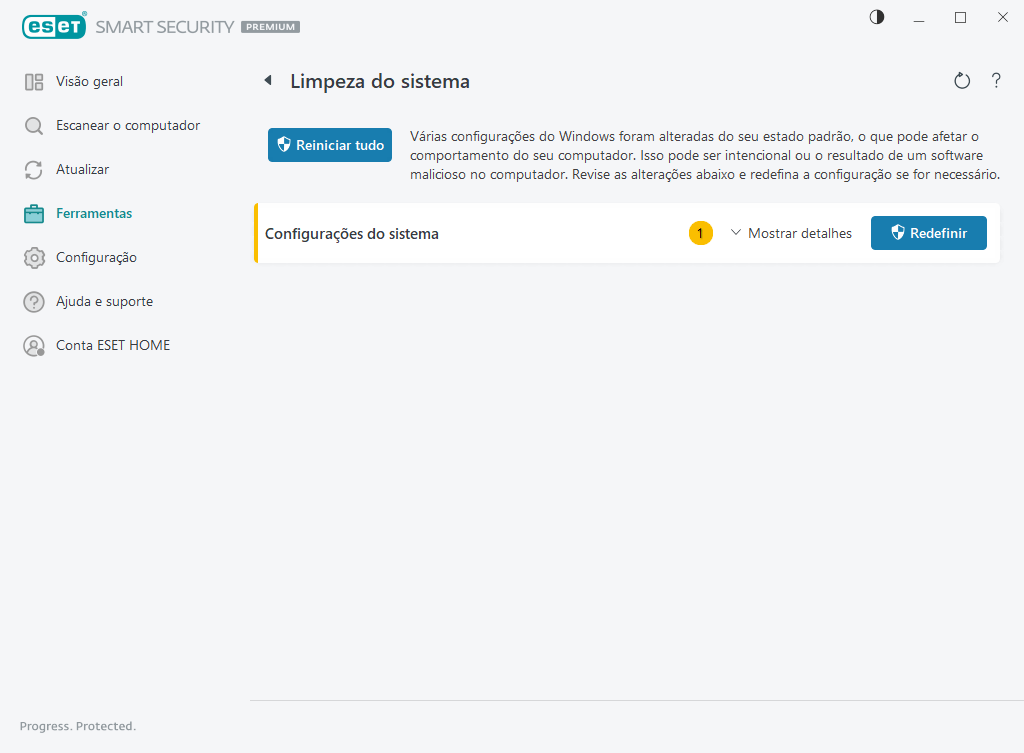Screen dimensions: 1024x753
Task: Select Ajuda e suporte in the sidebar
Action: pyautogui.click(x=104, y=301)
